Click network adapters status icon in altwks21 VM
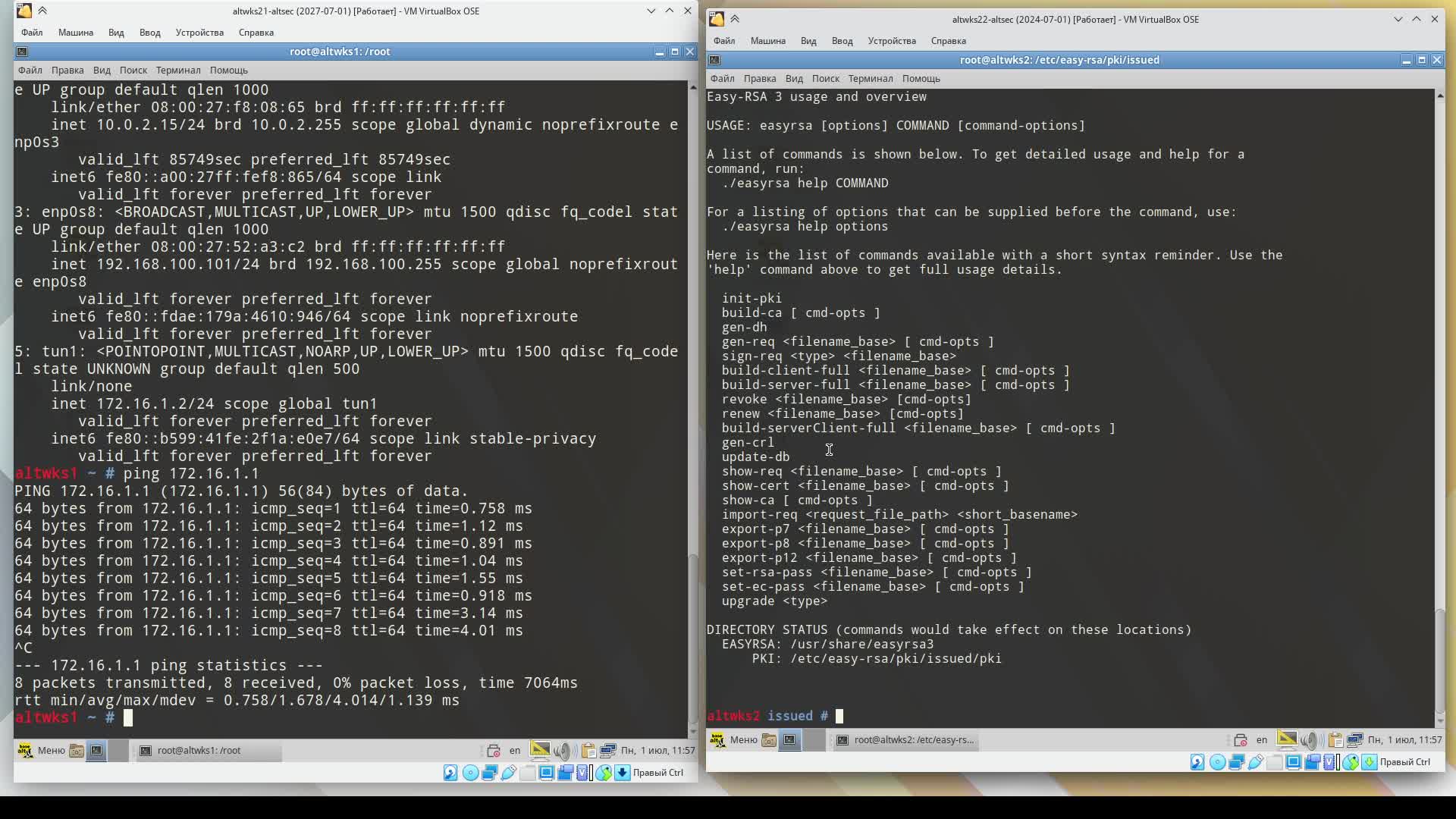 [489, 773]
